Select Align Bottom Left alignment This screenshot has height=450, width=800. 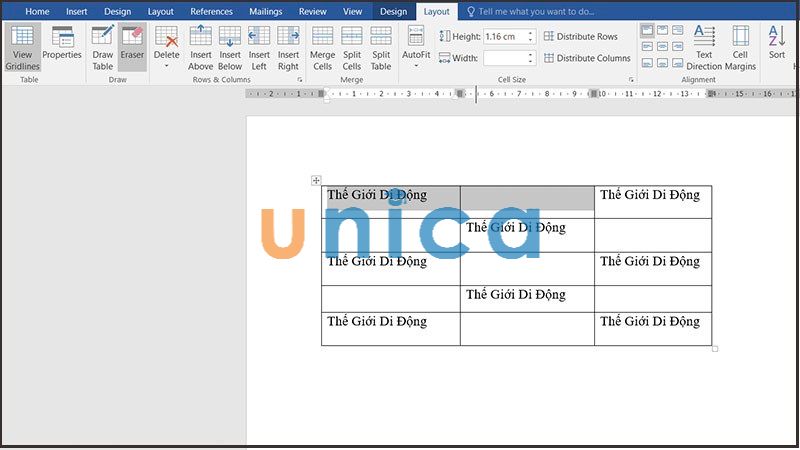pyautogui.click(x=647, y=63)
